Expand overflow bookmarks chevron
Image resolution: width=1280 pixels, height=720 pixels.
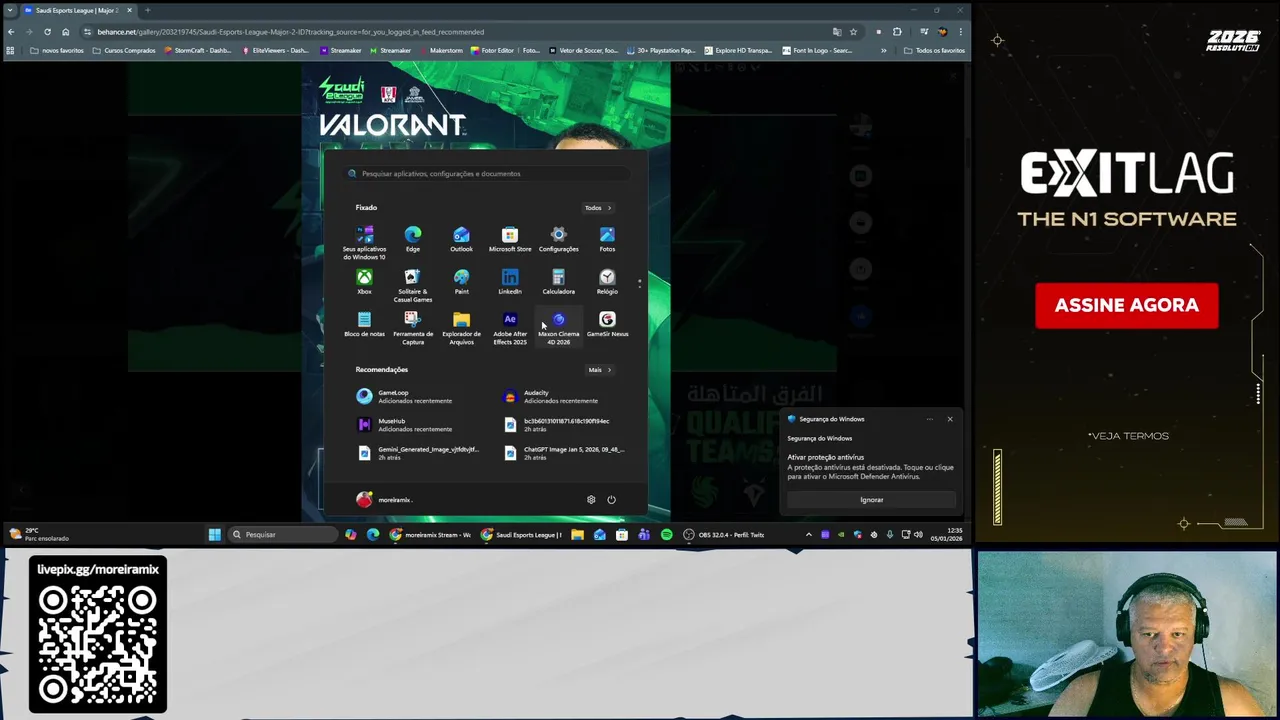coord(883,50)
